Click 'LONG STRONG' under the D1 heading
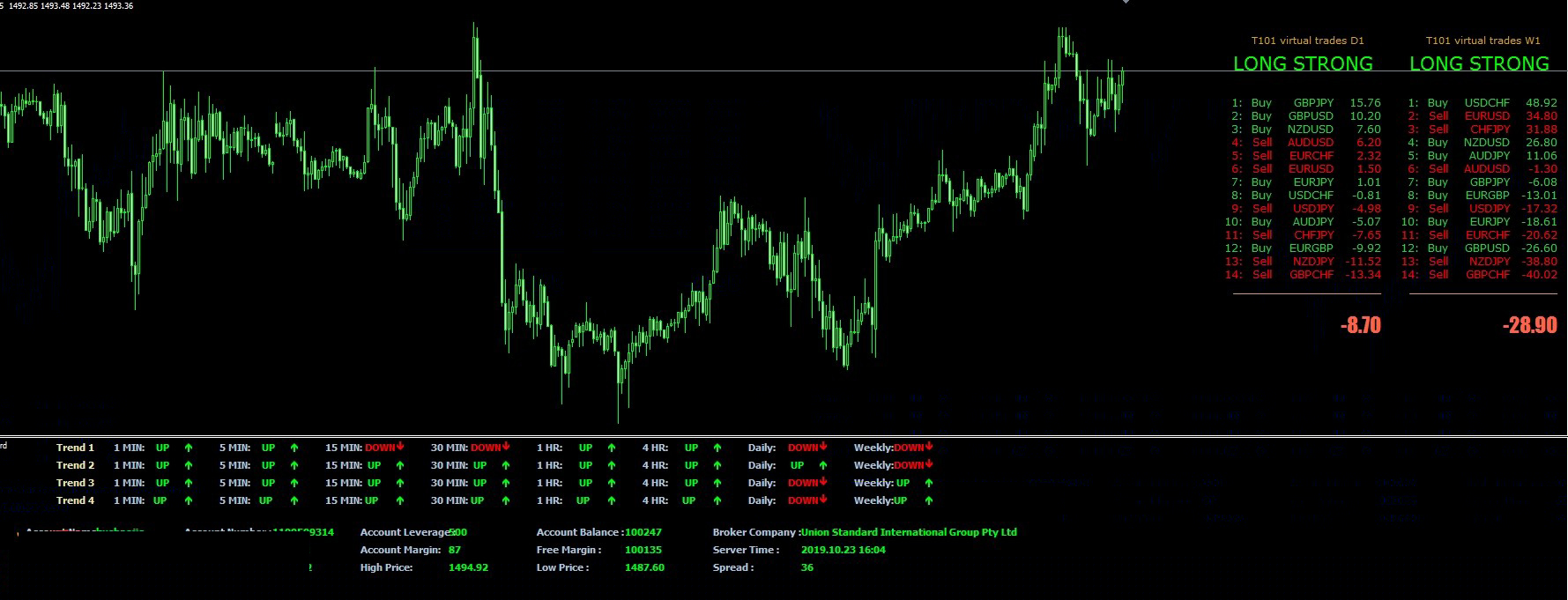 point(1303,63)
